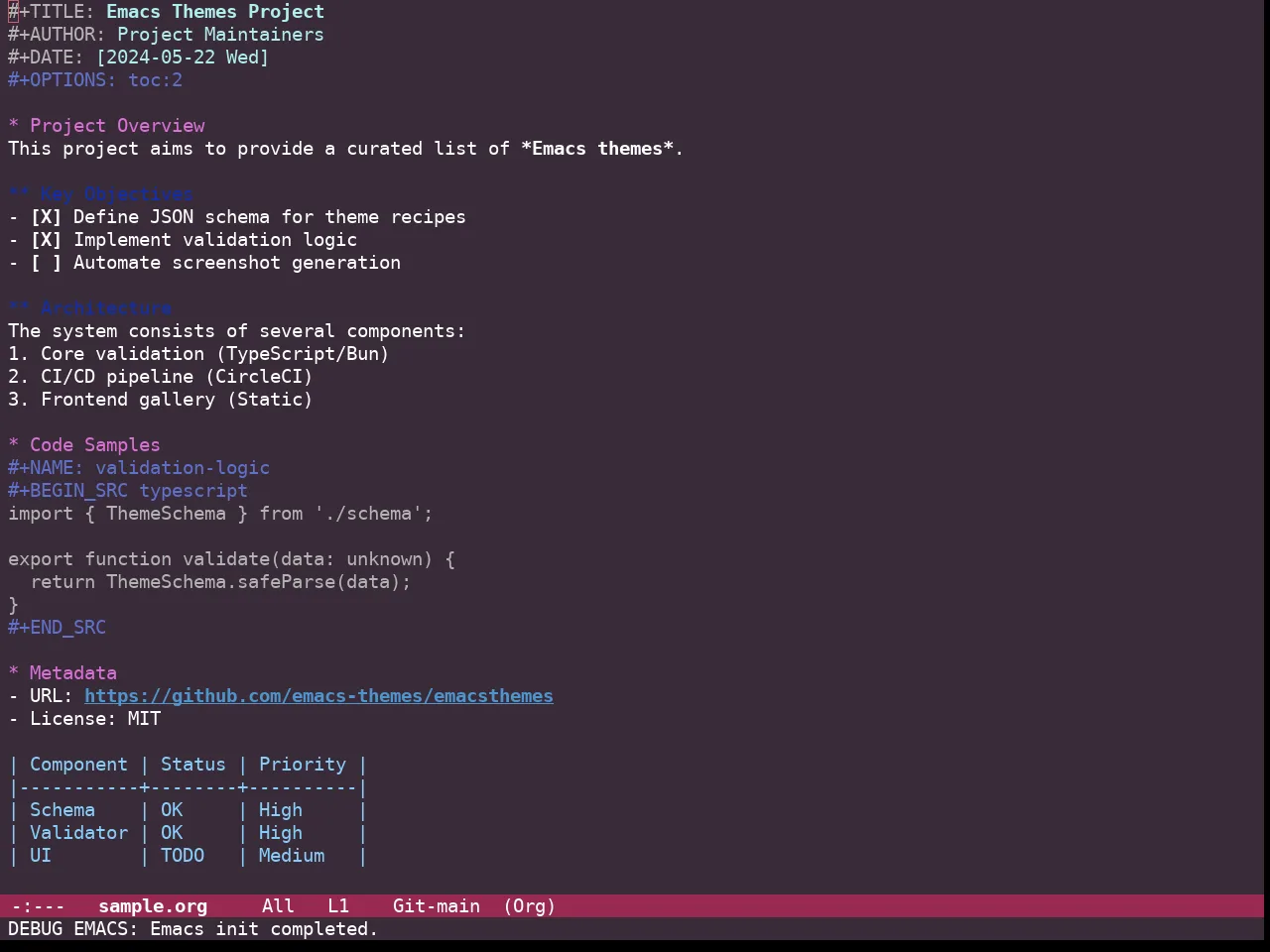Click the '[2024-05-22 Wed]' date stamp
1270x952 pixels.
tap(183, 58)
